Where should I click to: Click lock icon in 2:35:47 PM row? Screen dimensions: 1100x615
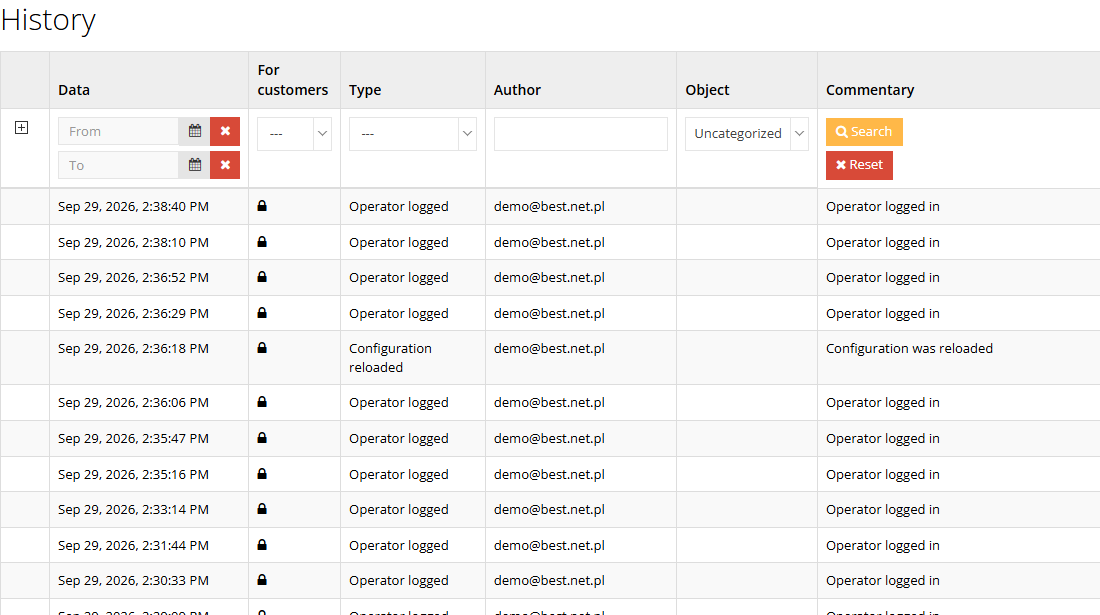262,438
